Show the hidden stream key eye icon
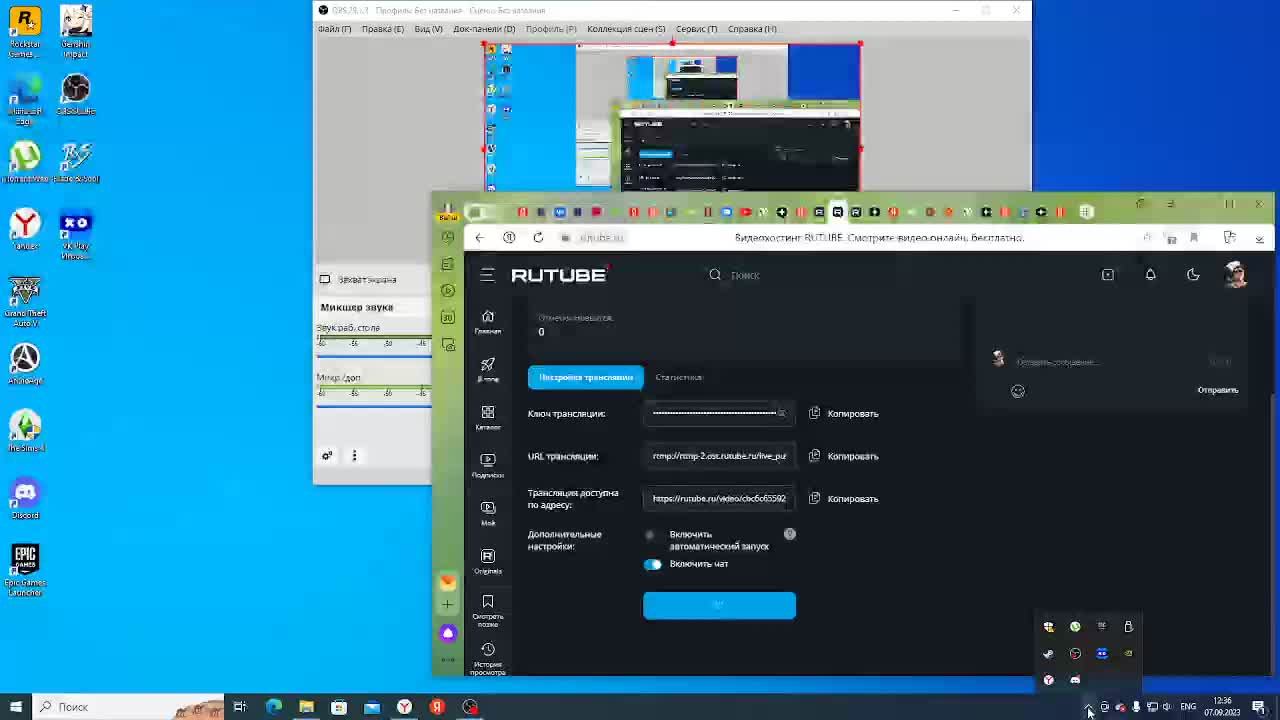 pos(782,413)
